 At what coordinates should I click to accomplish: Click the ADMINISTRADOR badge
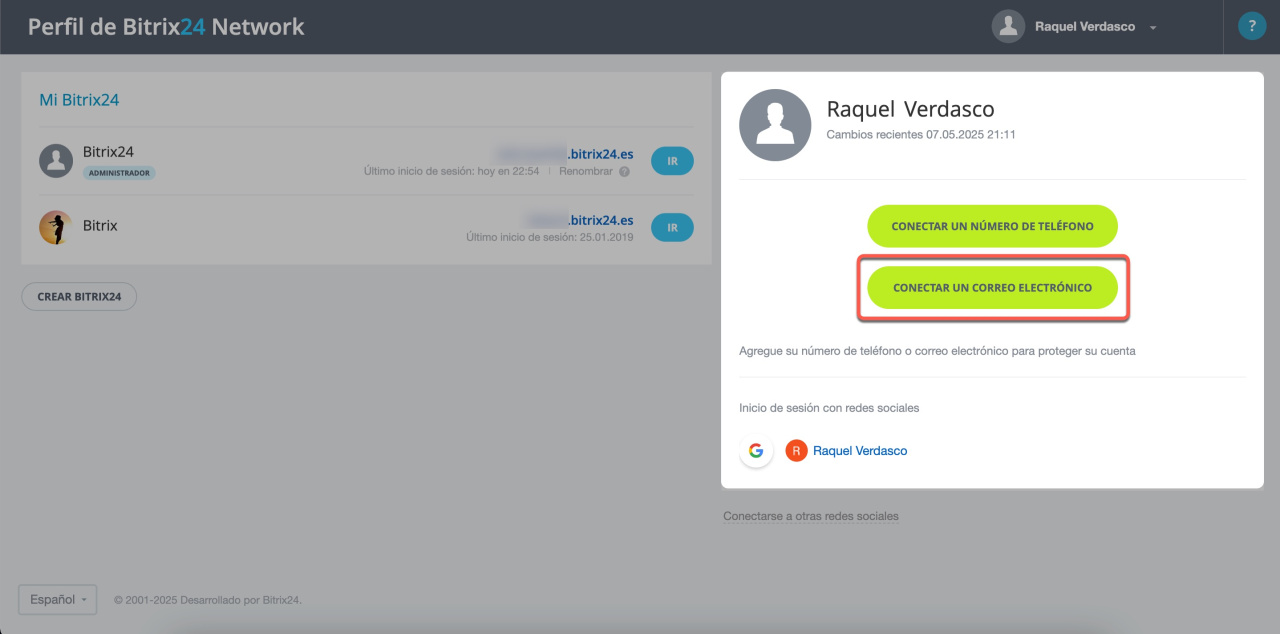119,173
